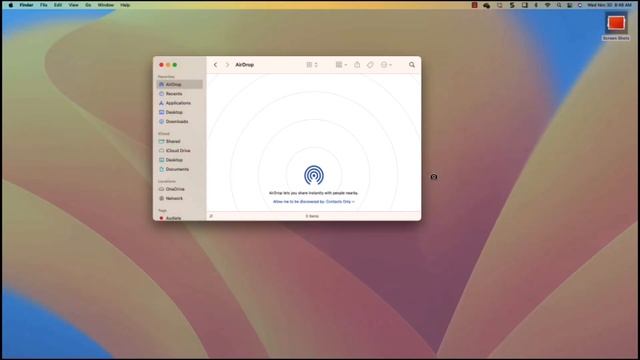
Task: Open the File menu
Action: 44,5
